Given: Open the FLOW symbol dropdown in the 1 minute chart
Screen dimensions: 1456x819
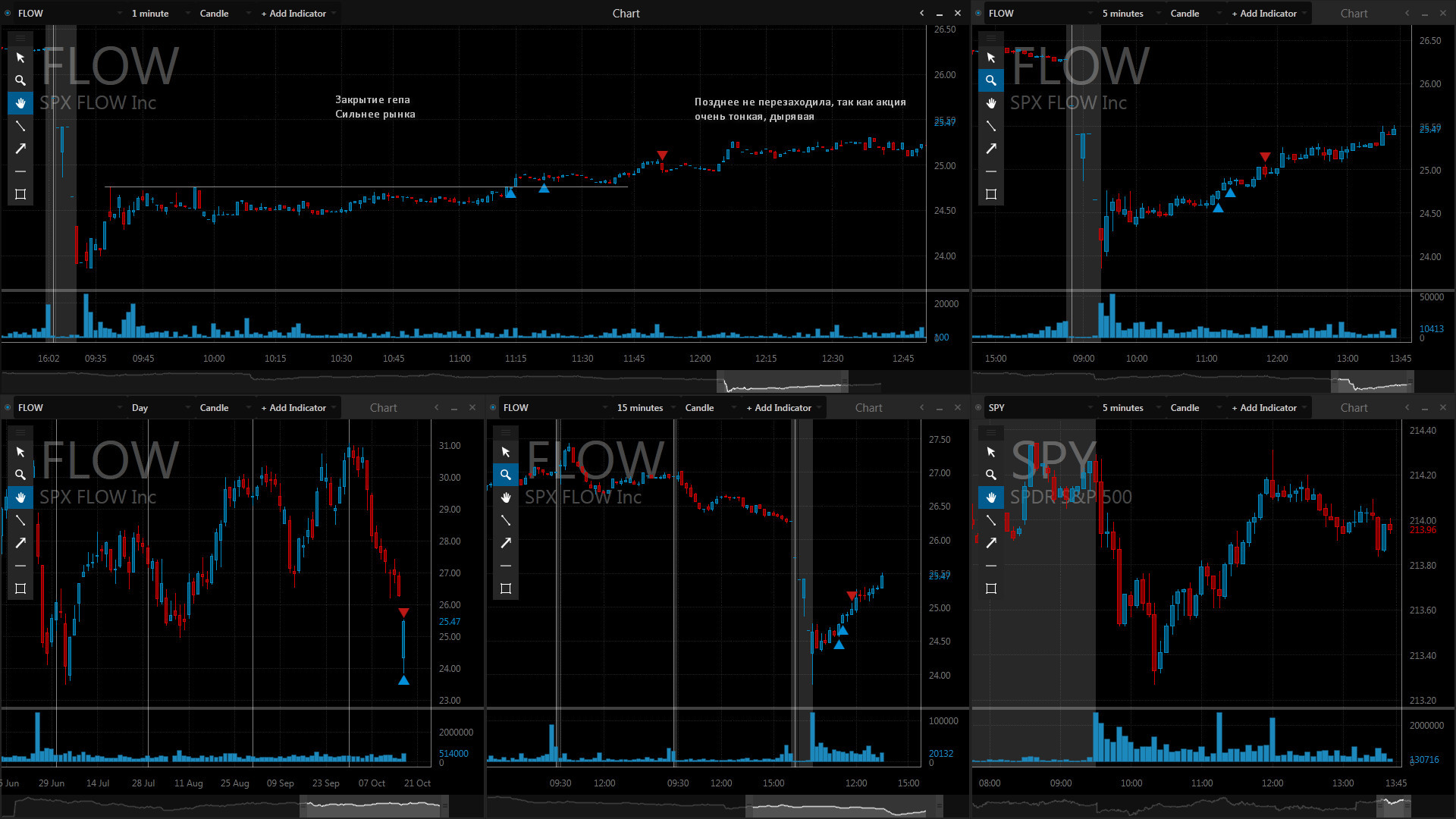Looking at the screenshot, I should pos(70,14).
